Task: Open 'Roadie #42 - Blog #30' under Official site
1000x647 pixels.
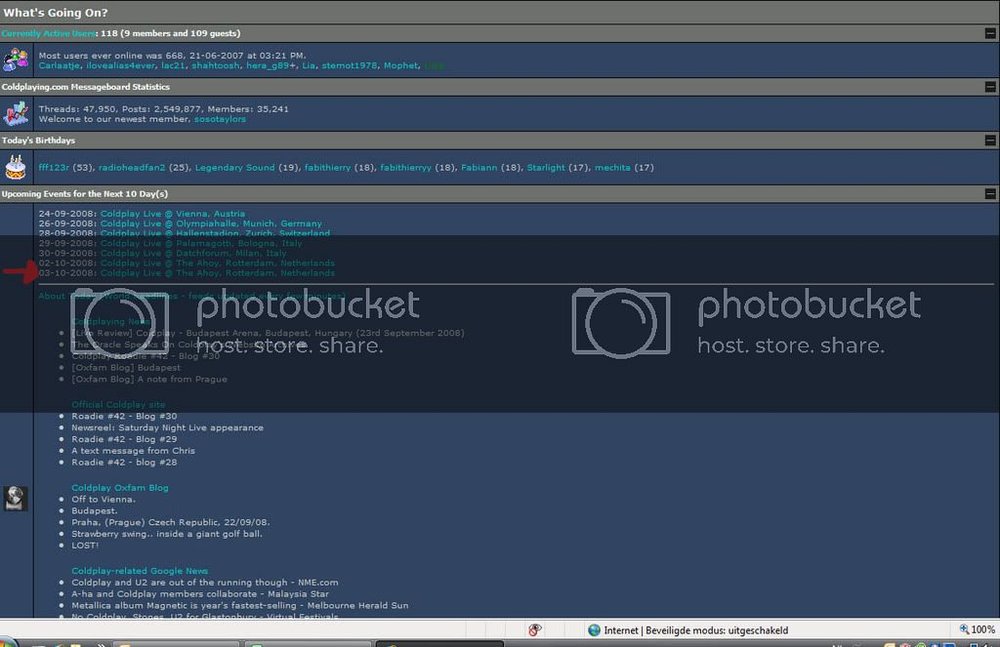Action: pos(124,416)
